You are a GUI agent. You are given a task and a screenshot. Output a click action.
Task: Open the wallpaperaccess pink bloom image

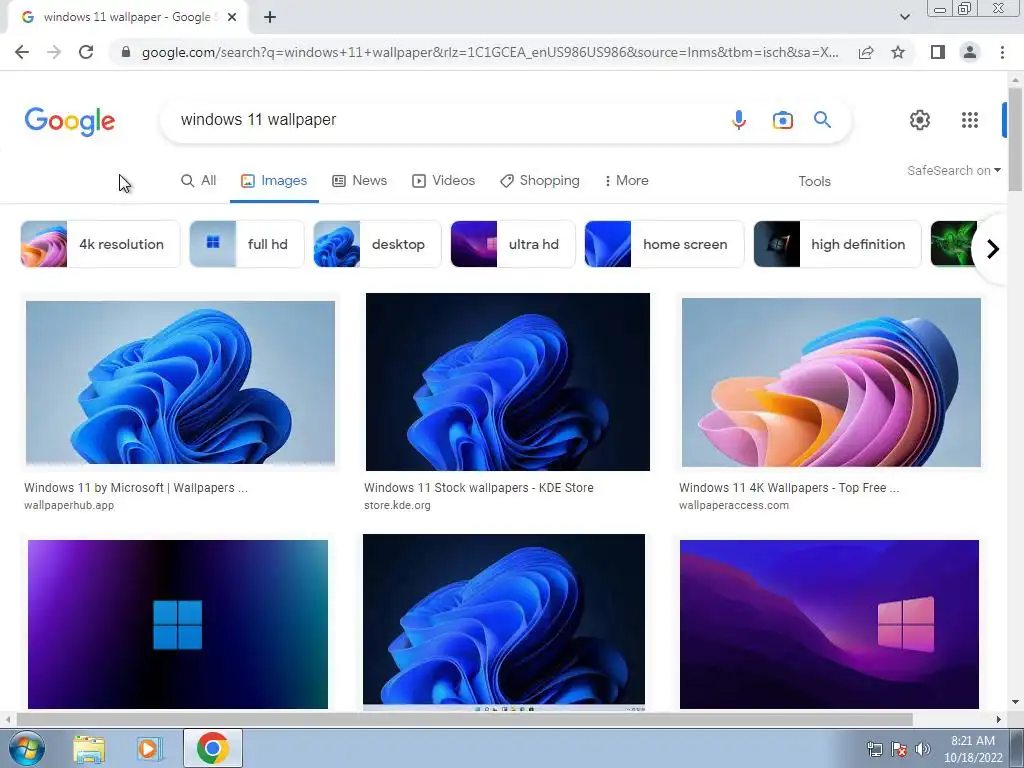click(x=831, y=382)
